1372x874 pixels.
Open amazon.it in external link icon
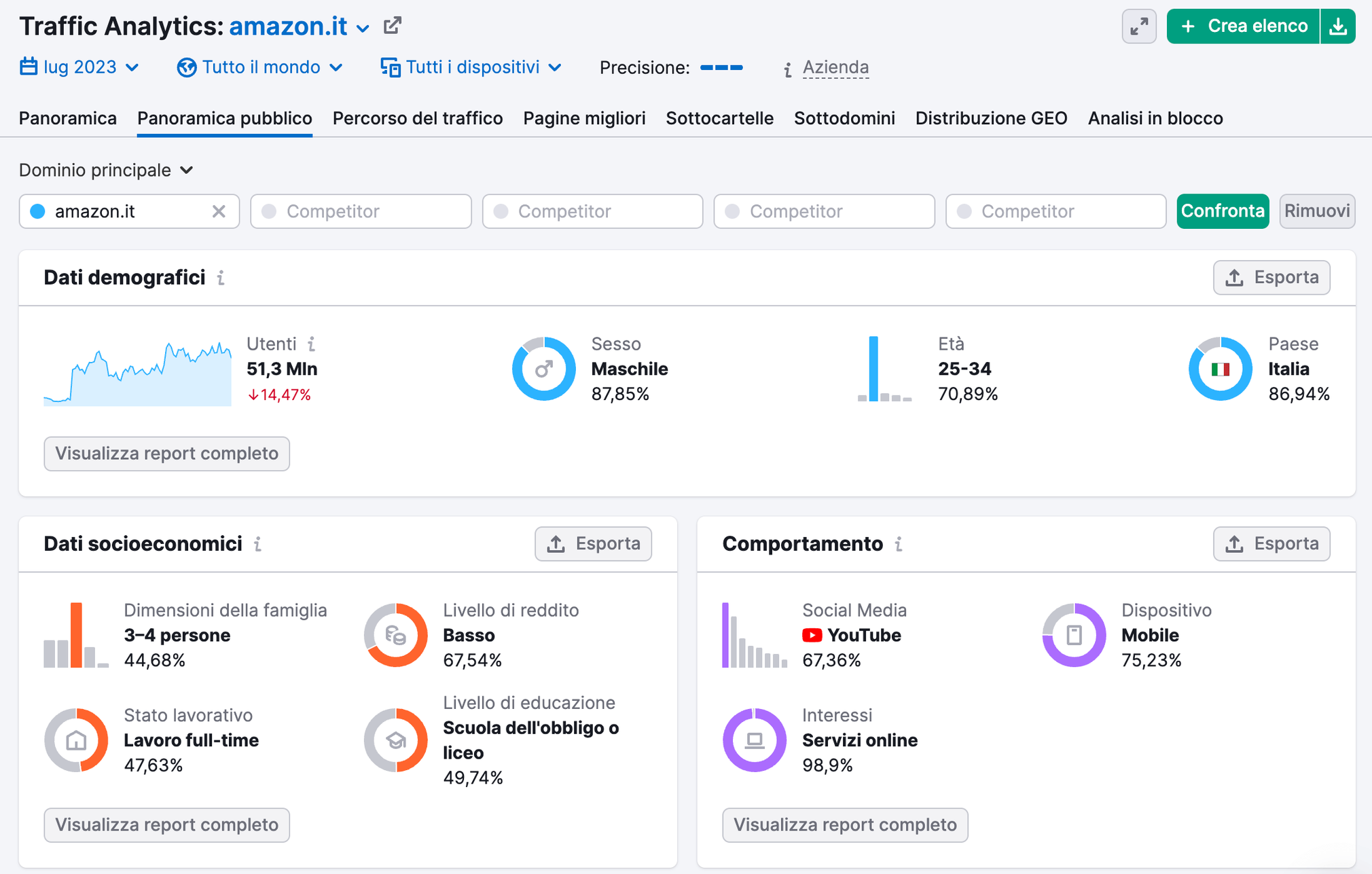click(x=393, y=26)
